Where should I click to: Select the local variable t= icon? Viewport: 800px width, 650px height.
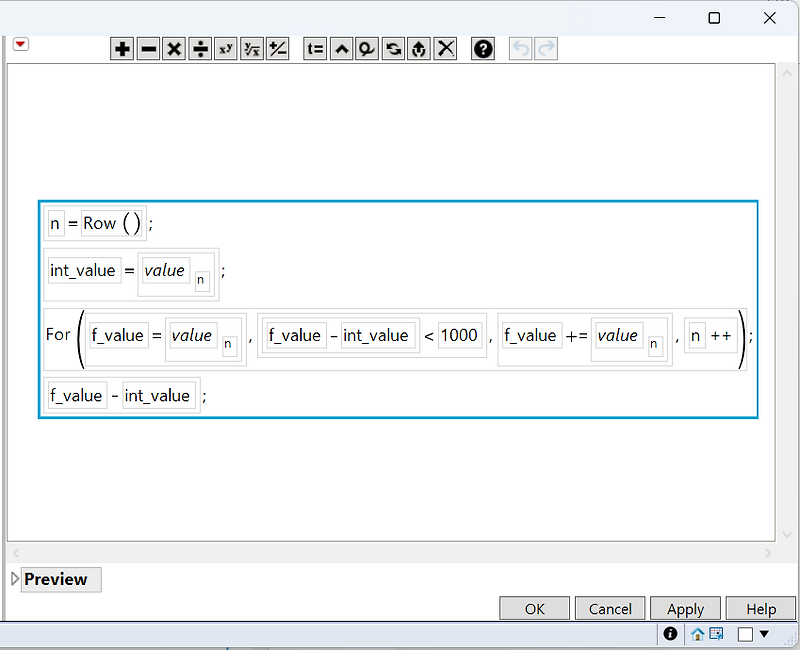point(314,48)
